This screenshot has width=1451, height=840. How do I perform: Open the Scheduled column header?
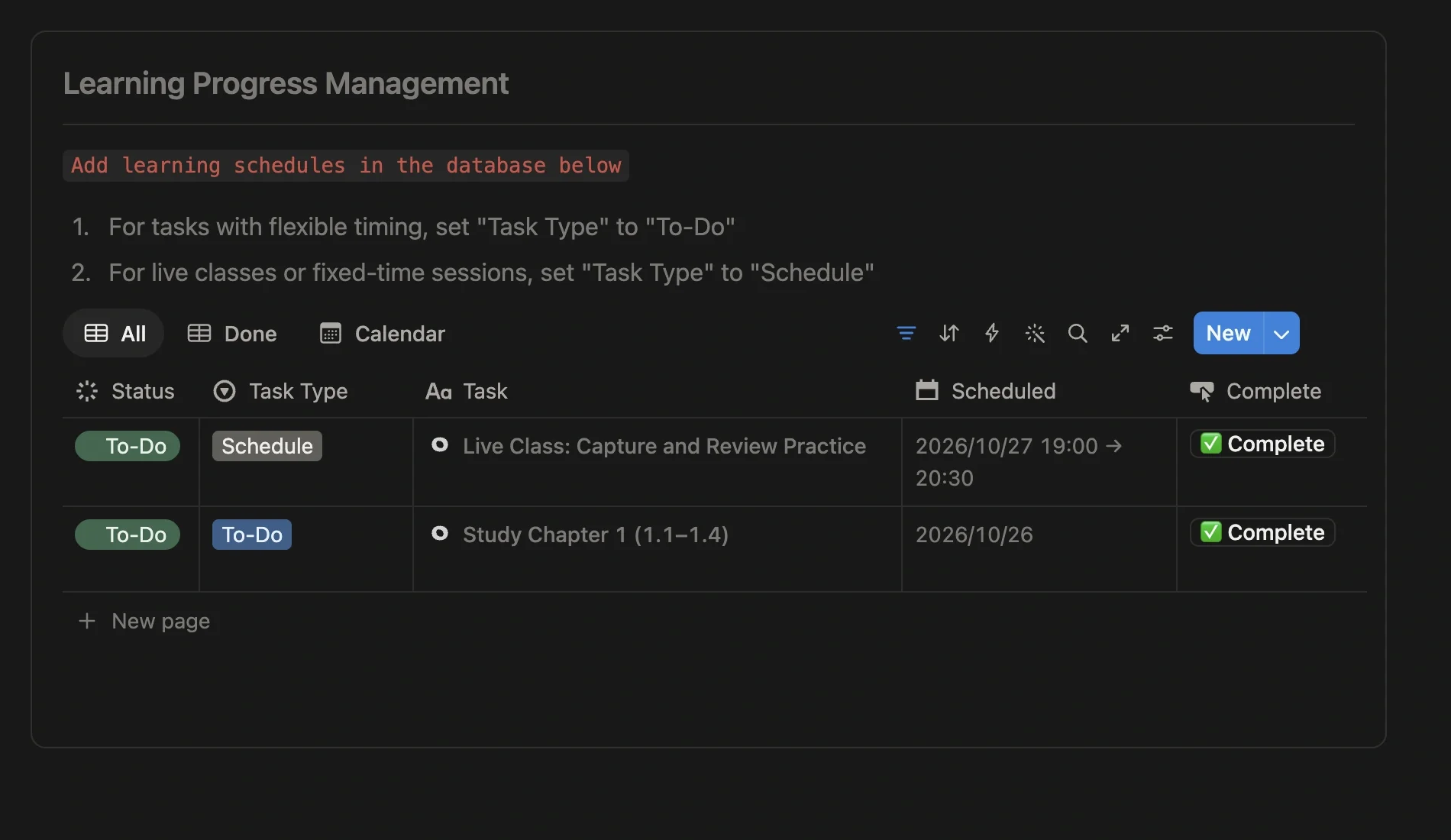pos(986,391)
